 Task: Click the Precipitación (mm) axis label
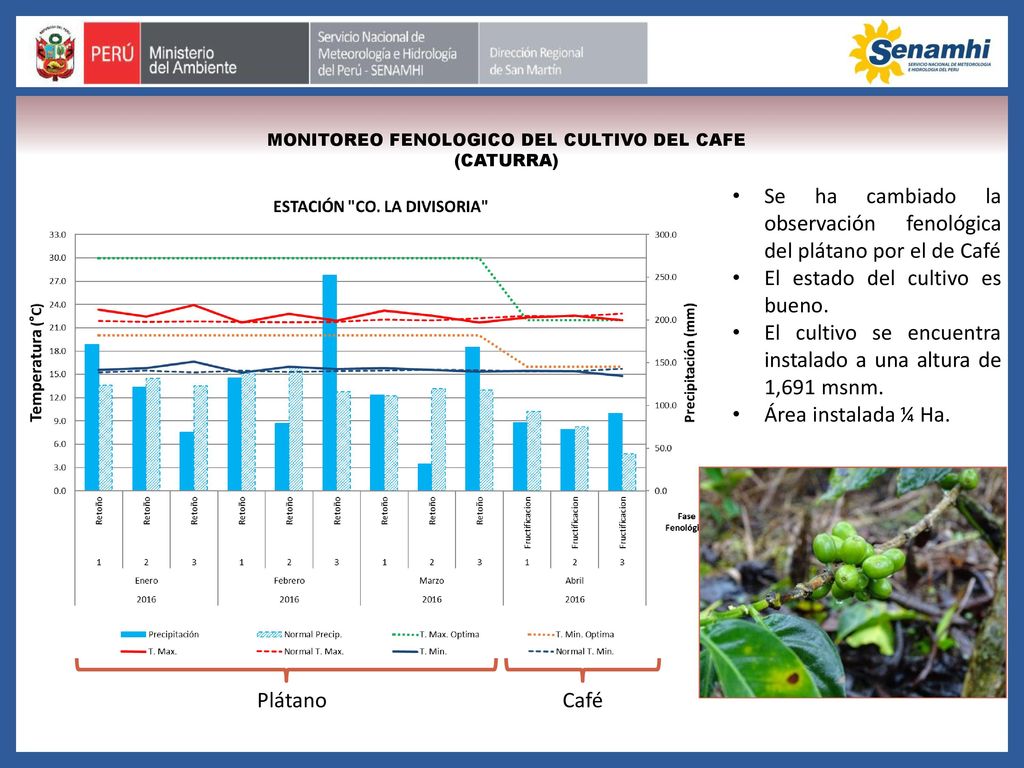coord(690,362)
